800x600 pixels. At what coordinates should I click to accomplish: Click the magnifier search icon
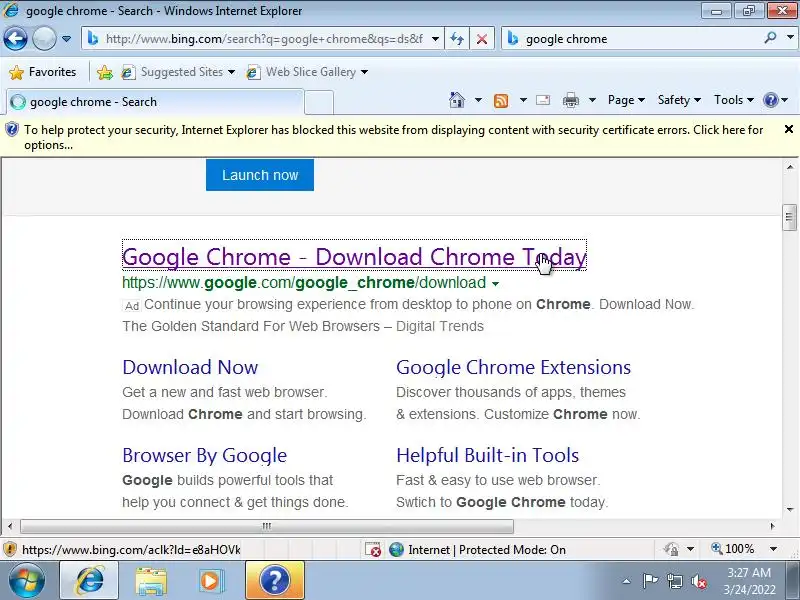(770, 38)
